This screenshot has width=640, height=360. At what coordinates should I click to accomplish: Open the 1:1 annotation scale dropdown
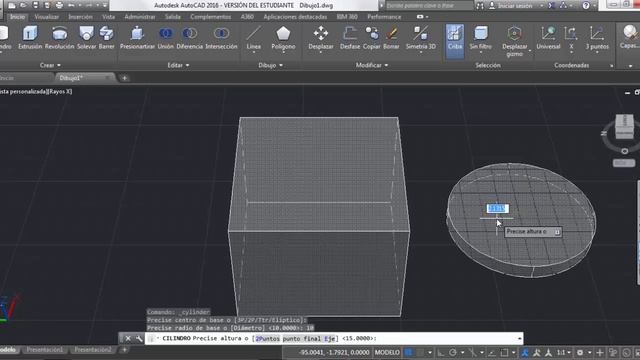pyautogui.click(x=563, y=352)
